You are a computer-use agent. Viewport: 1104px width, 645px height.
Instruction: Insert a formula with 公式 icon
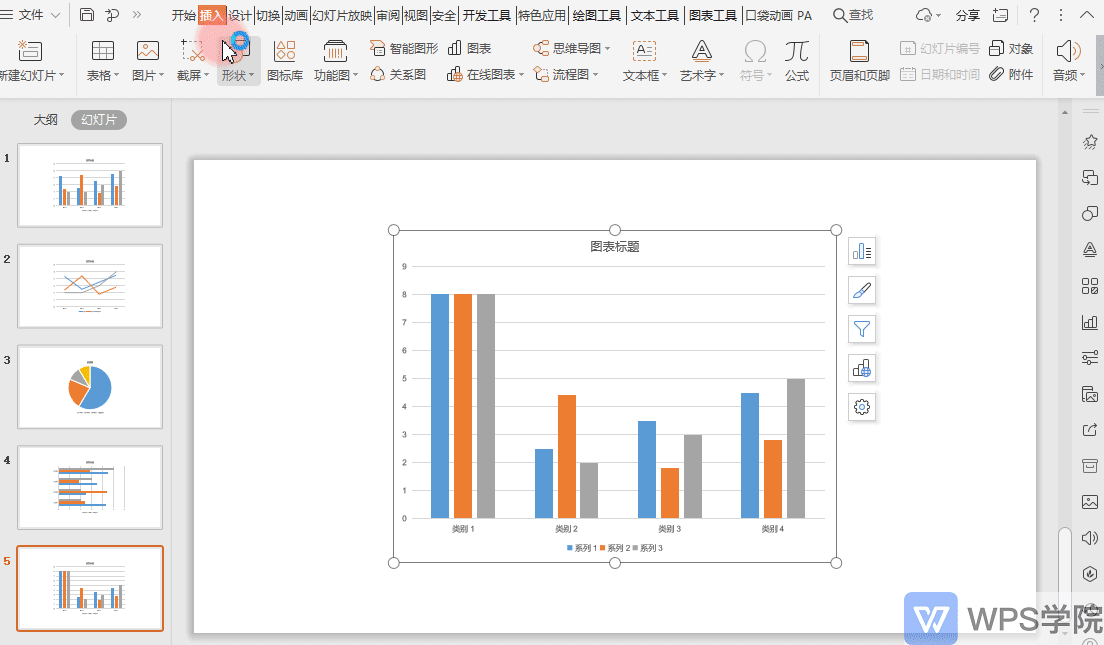pos(797,61)
